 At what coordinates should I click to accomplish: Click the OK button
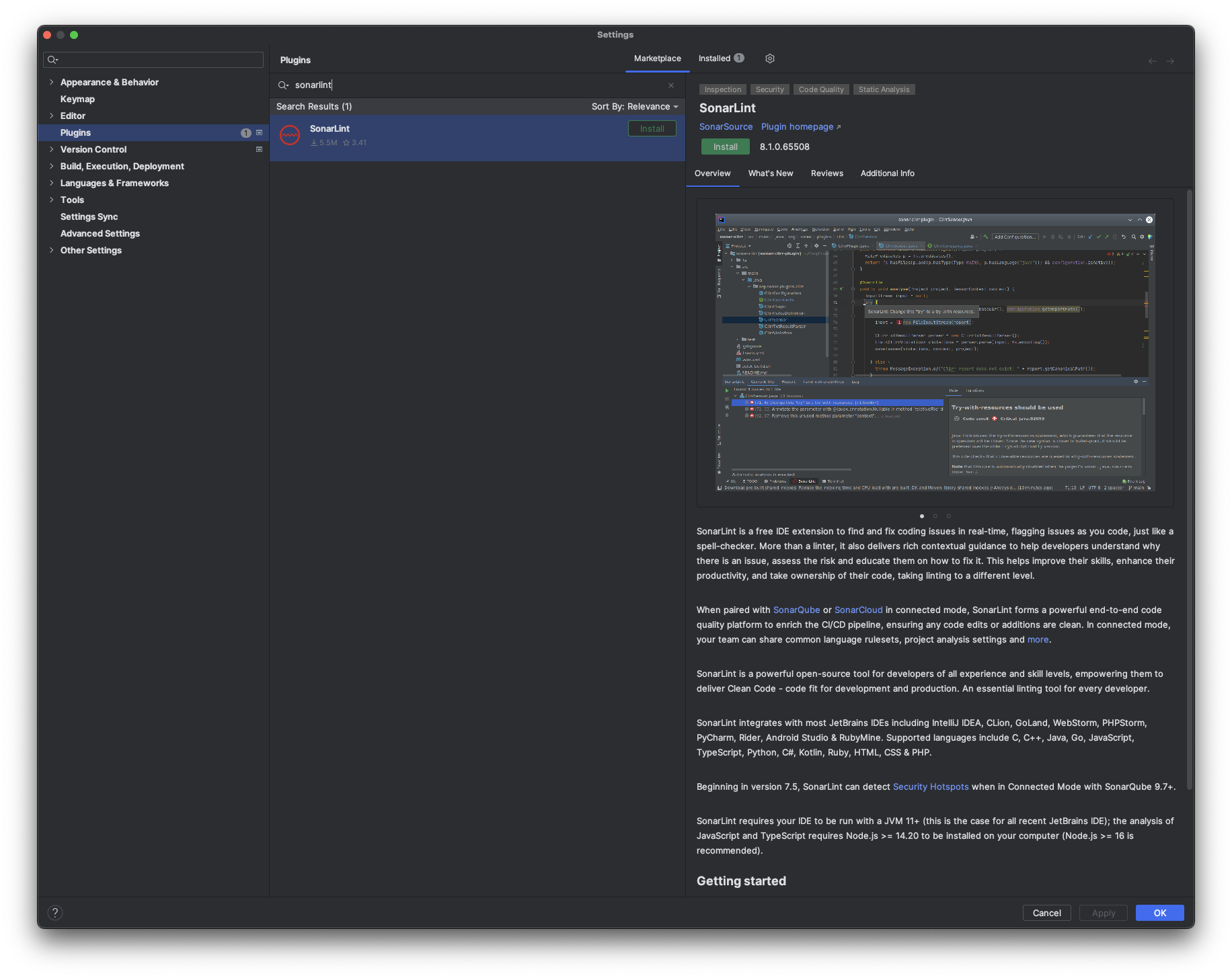tap(1159, 913)
